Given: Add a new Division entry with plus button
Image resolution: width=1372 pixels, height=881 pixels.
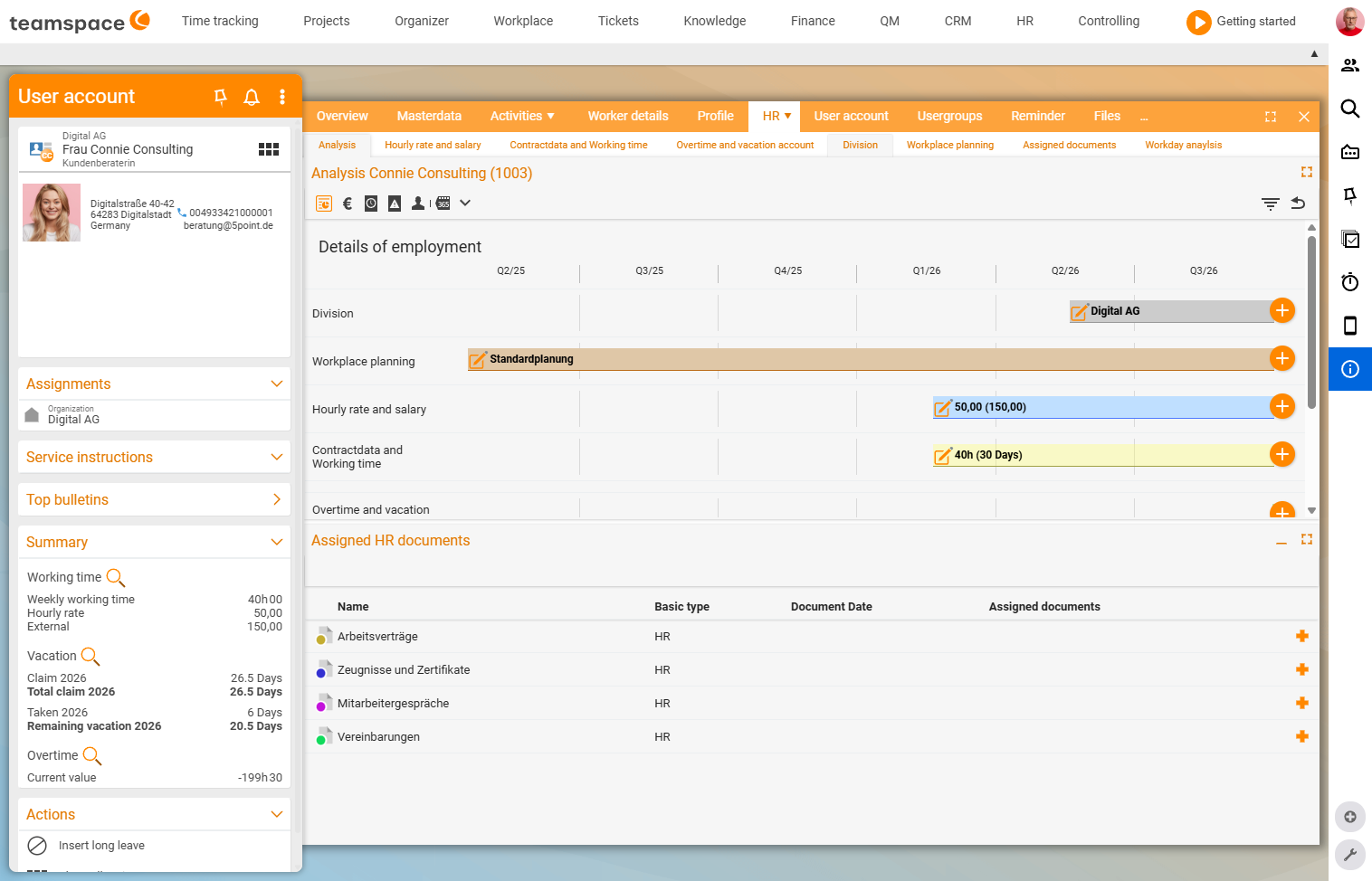Looking at the screenshot, I should 1282,310.
